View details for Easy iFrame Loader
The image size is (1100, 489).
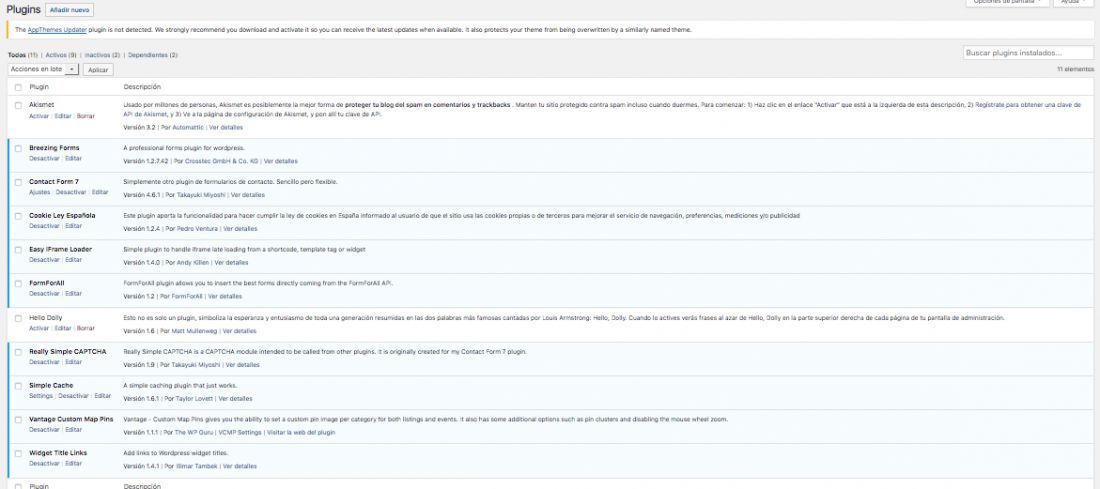(x=232, y=262)
